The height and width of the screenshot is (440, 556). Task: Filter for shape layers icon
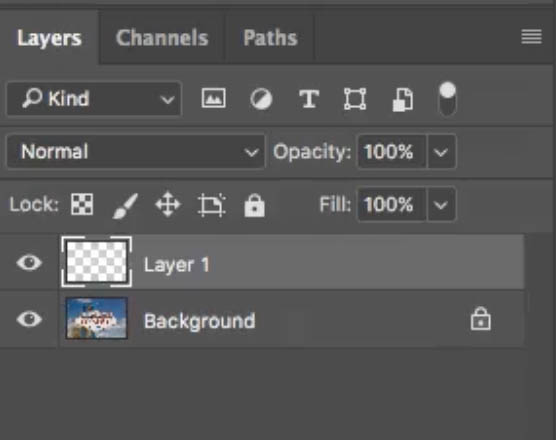[355, 99]
